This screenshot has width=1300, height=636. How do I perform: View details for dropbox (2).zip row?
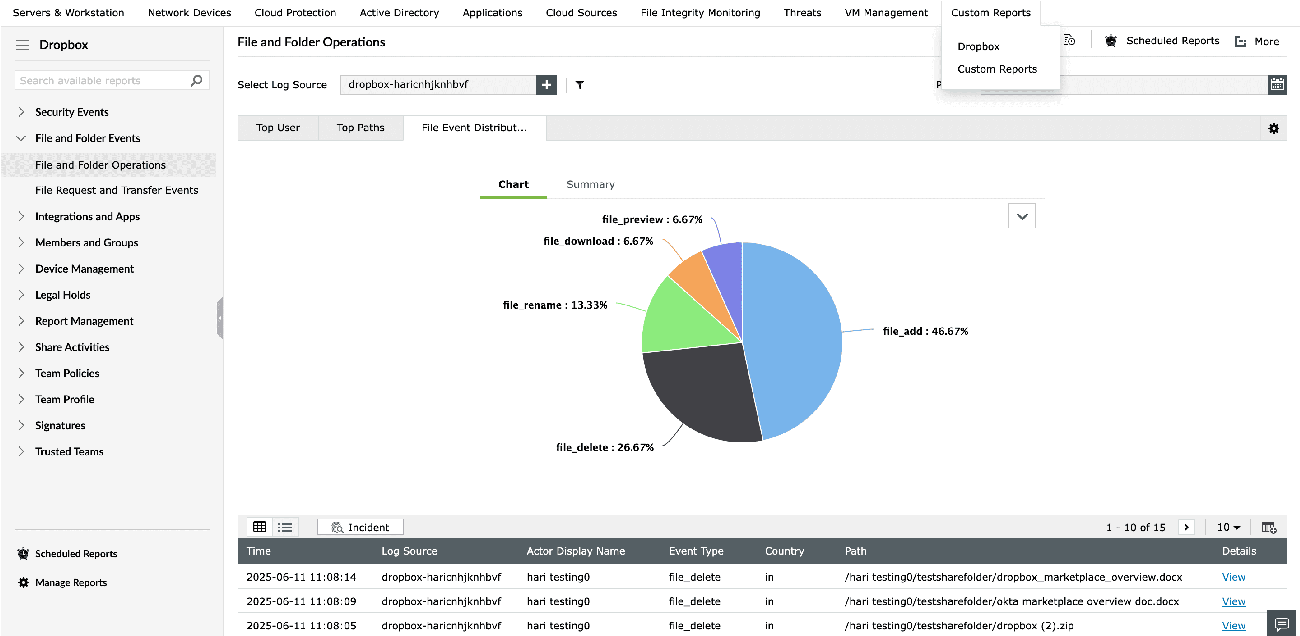tap(1233, 625)
